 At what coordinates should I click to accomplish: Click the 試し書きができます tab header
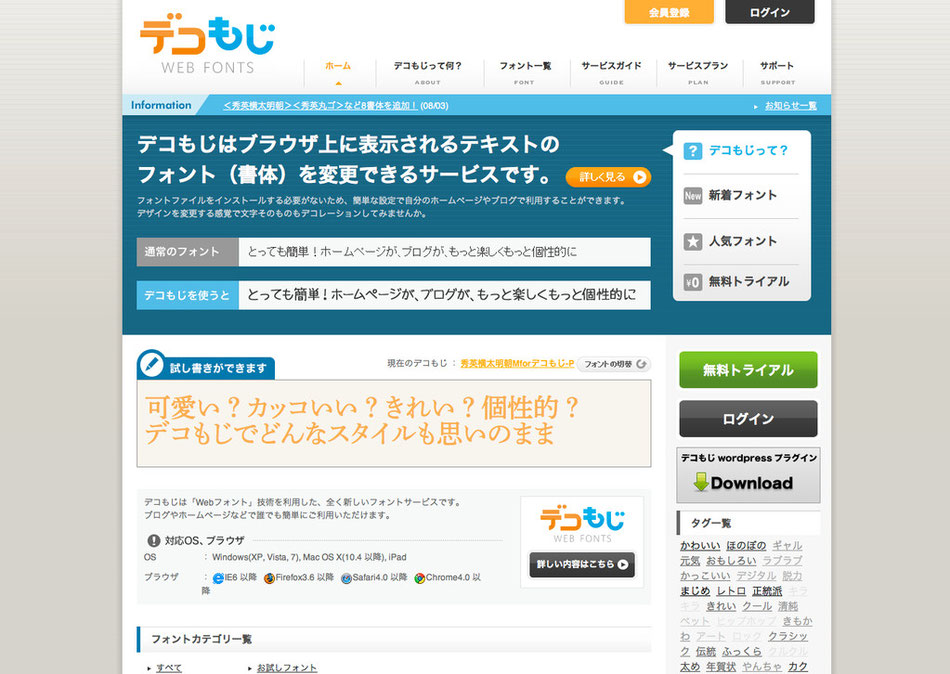(206, 365)
